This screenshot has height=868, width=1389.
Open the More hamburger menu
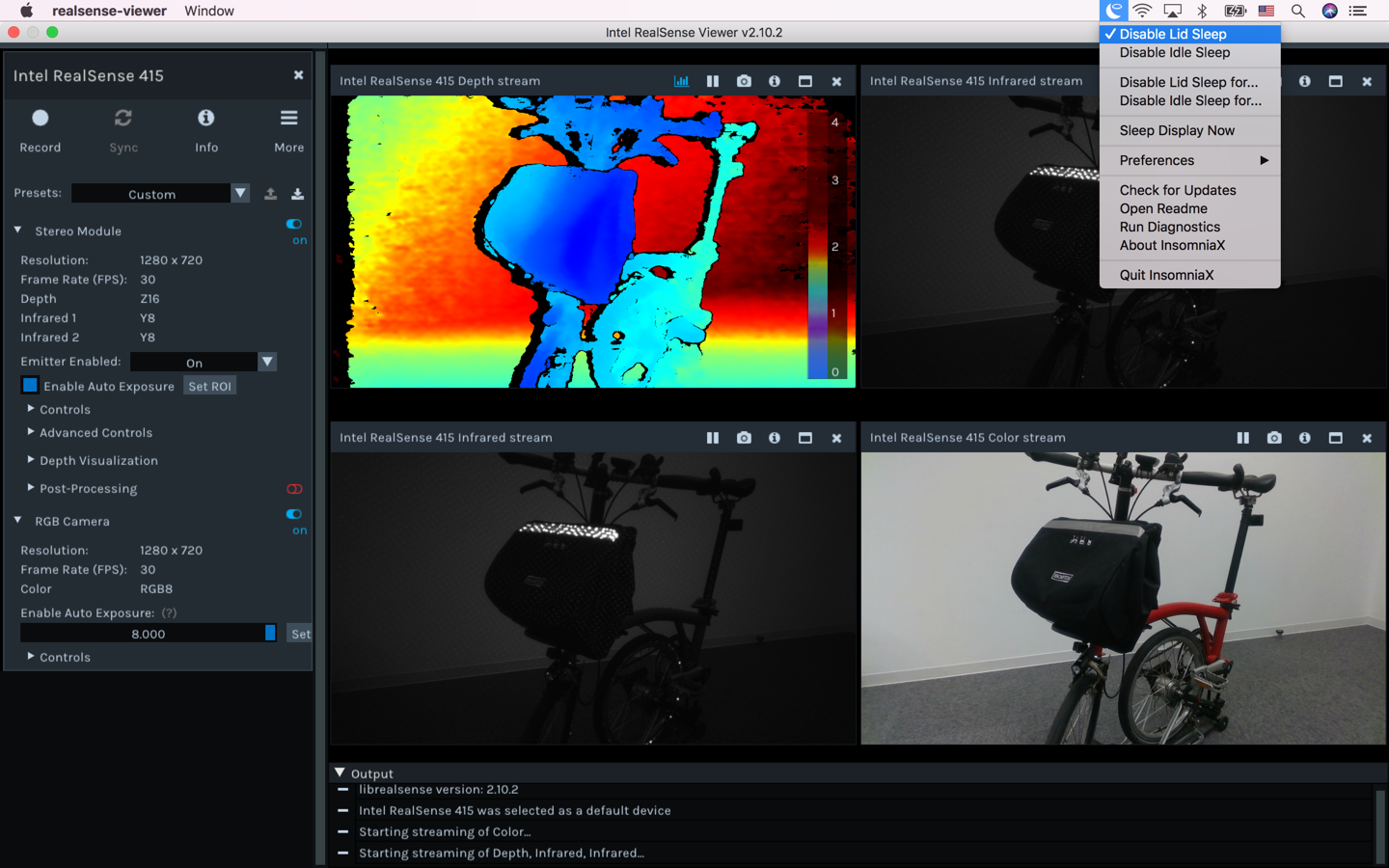tap(288, 119)
